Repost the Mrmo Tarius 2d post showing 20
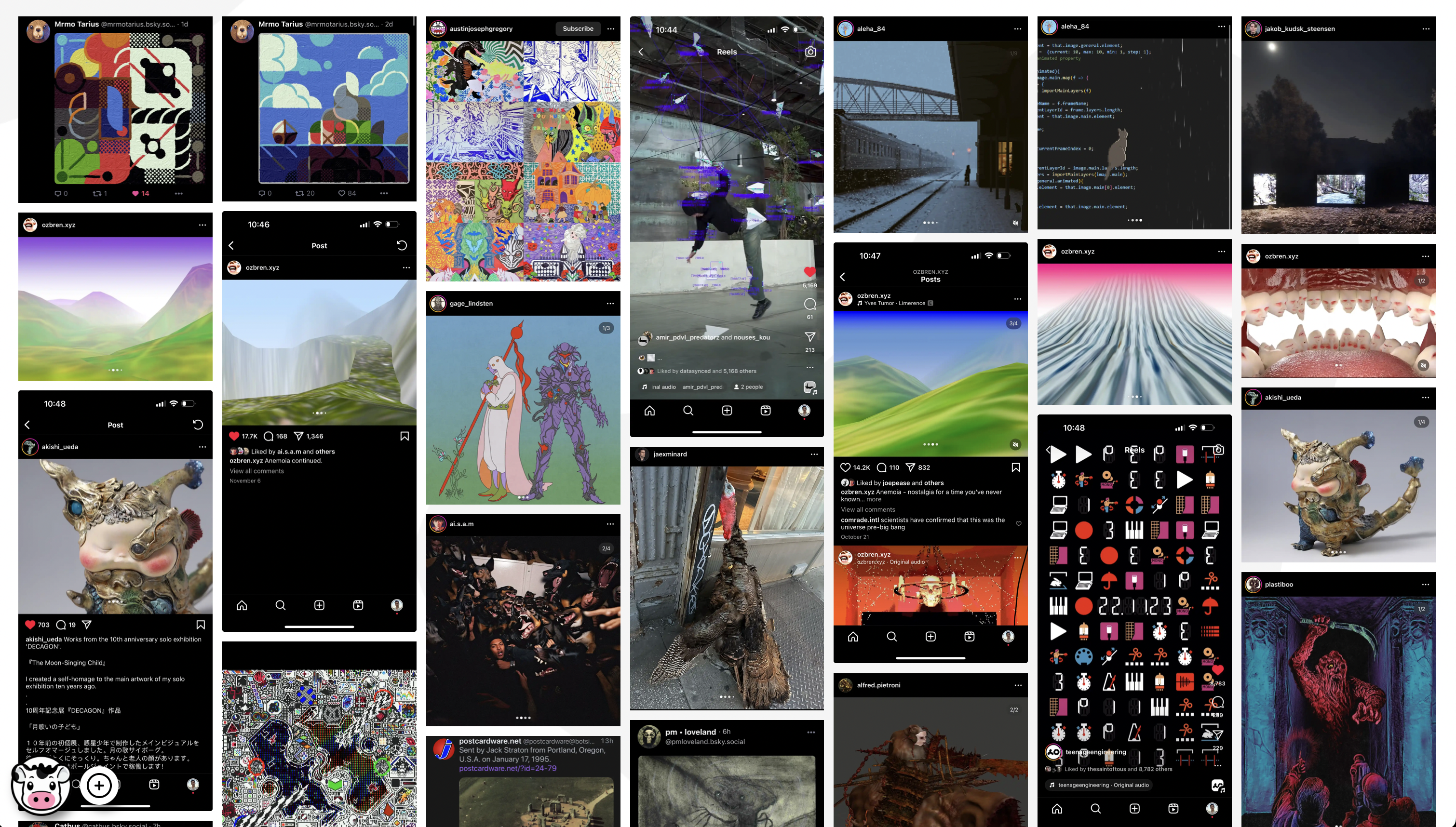Viewport: 1456px width, 827px height. [299, 194]
